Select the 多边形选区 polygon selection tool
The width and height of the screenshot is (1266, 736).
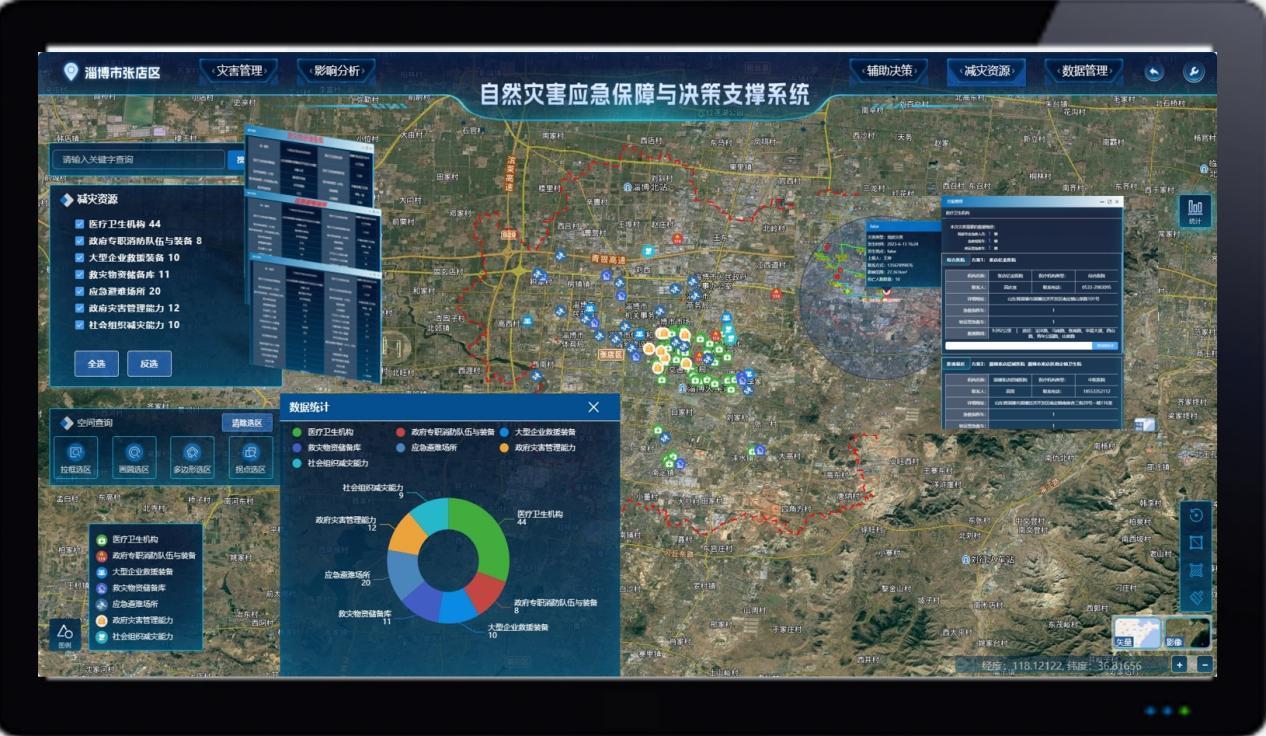click(x=192, y=455)
